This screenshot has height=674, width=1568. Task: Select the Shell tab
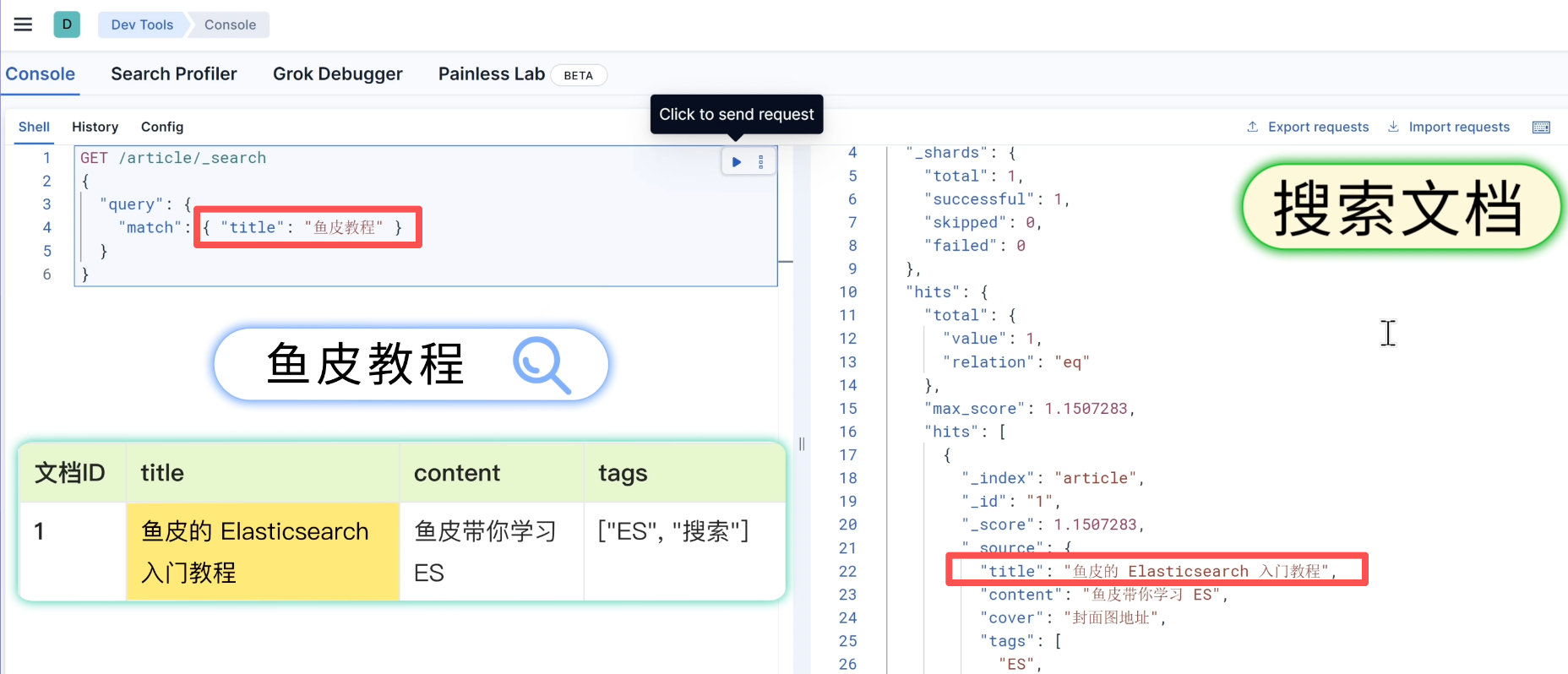coord(34,127)
